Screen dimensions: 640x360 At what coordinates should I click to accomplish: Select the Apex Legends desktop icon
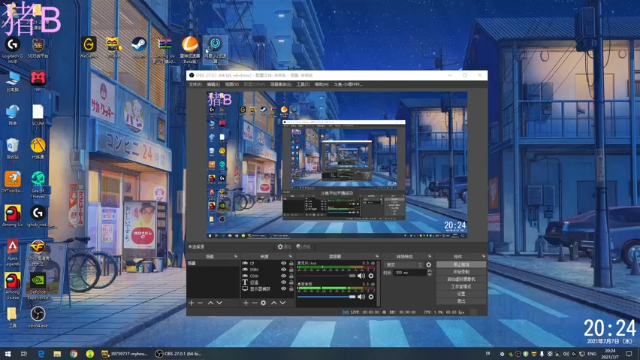(13, 253)
